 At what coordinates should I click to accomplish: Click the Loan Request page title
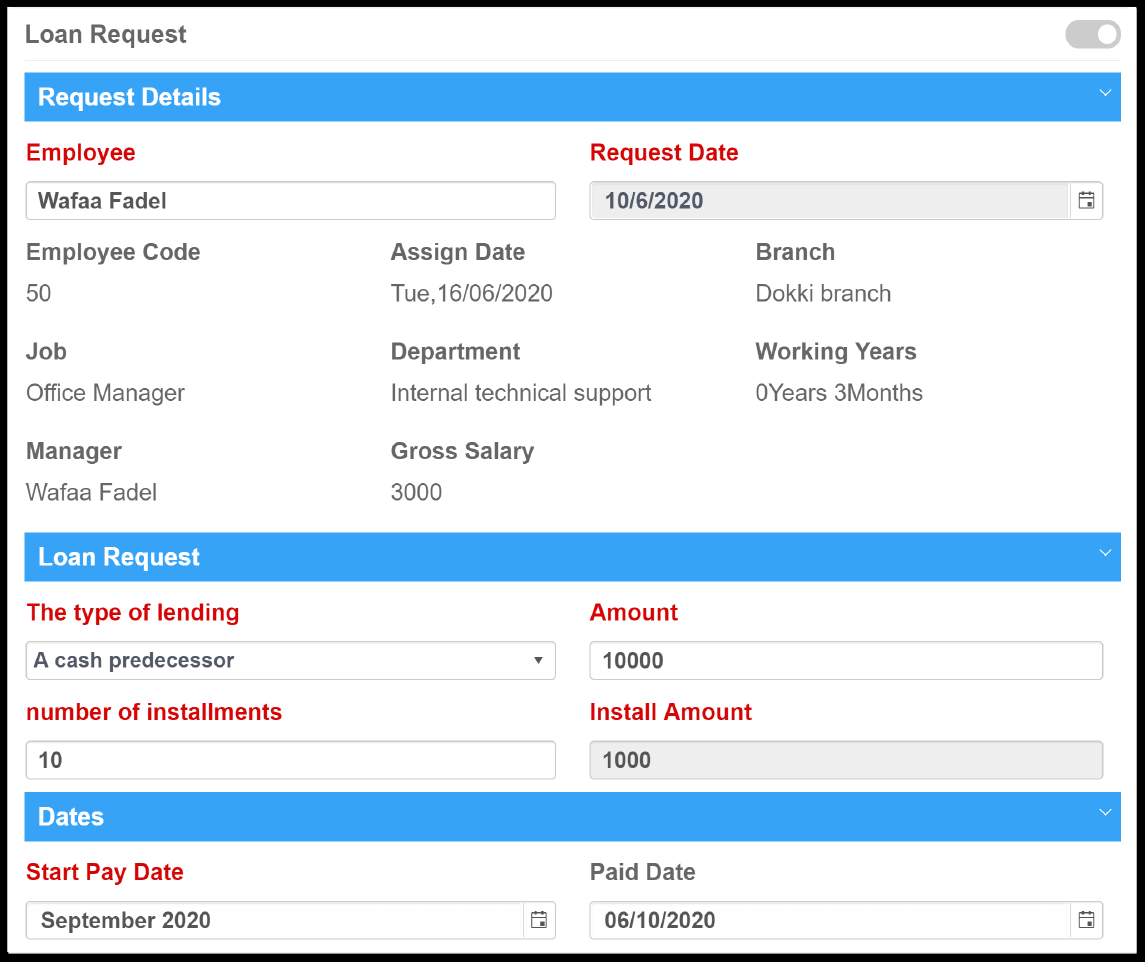click(106, 34)
